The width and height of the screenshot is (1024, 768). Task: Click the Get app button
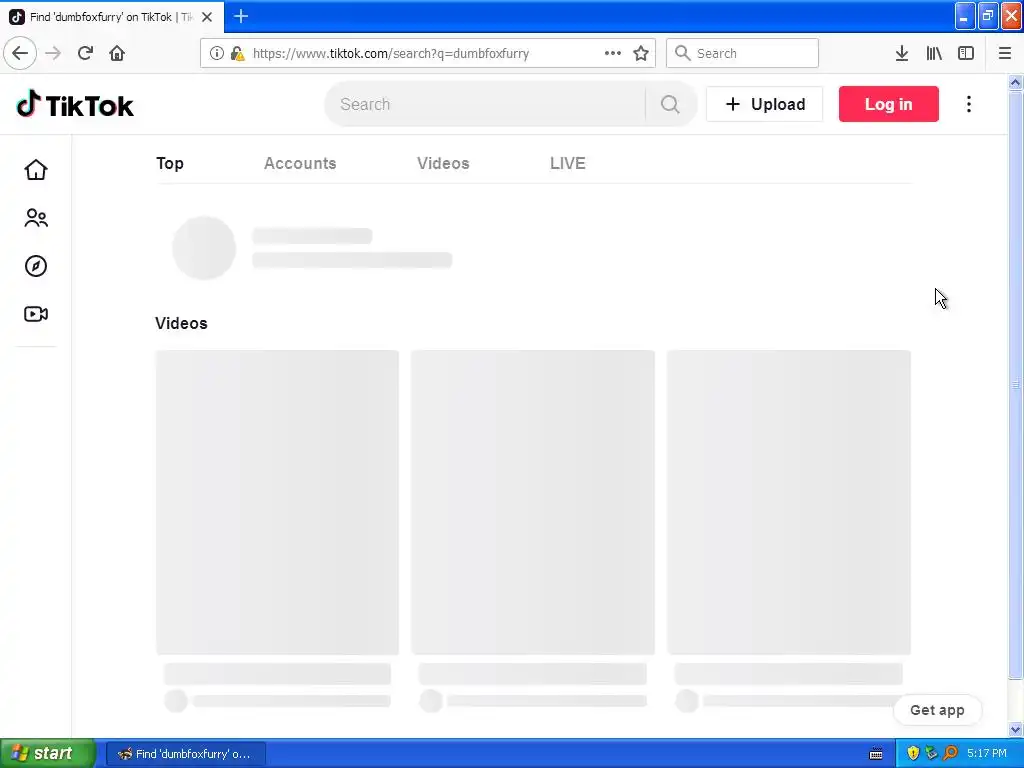[x=937, y=710]
